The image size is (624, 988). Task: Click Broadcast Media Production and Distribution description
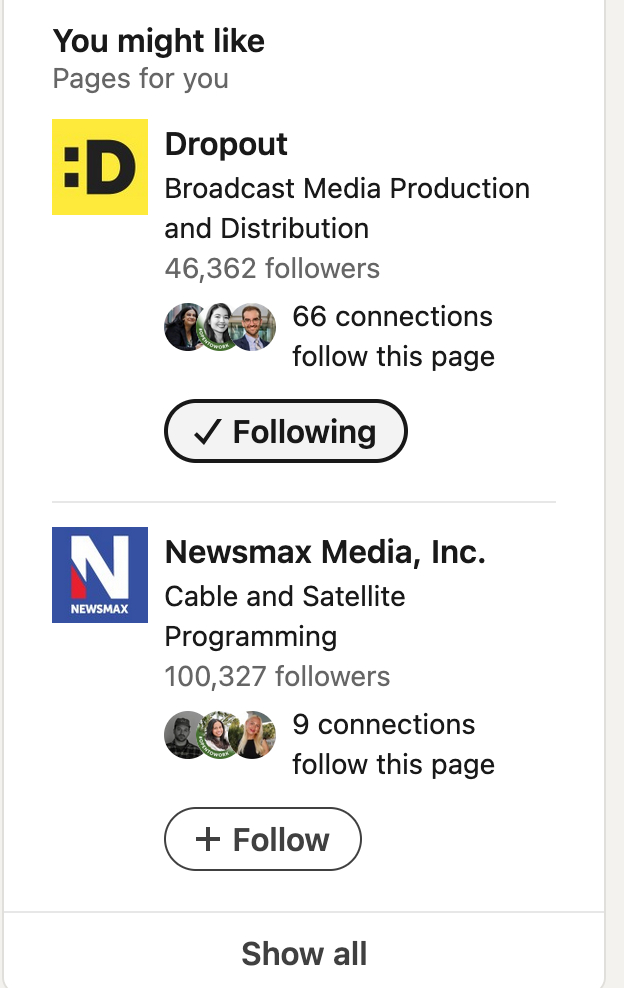pyautogui.click(x=346, y=208)
